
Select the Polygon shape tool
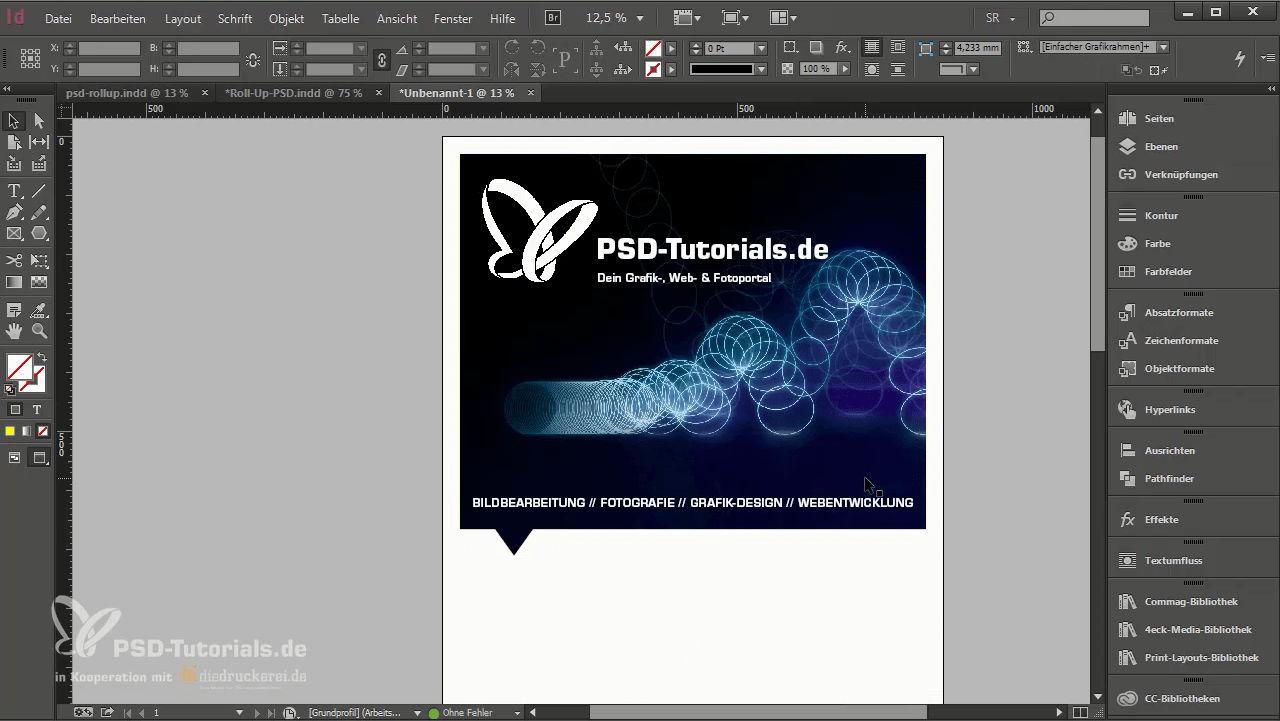[39, 233]
